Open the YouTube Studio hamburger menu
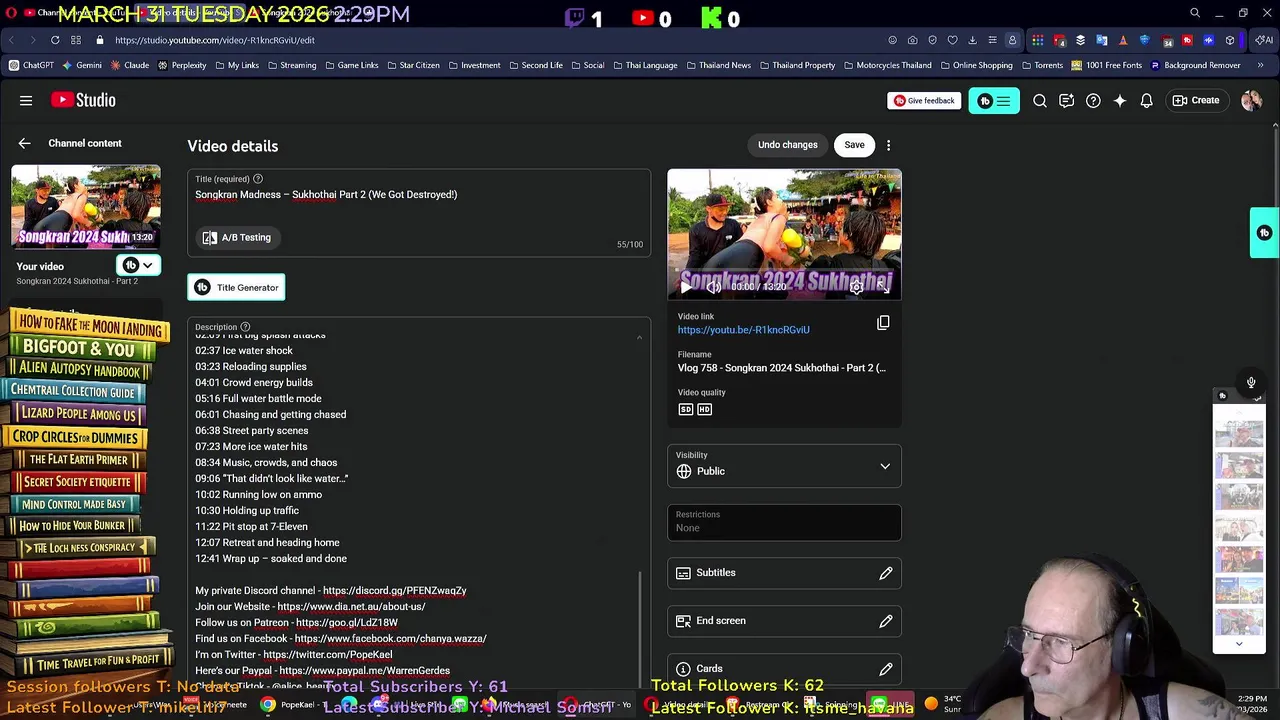1280x720 pixels. 26,100
